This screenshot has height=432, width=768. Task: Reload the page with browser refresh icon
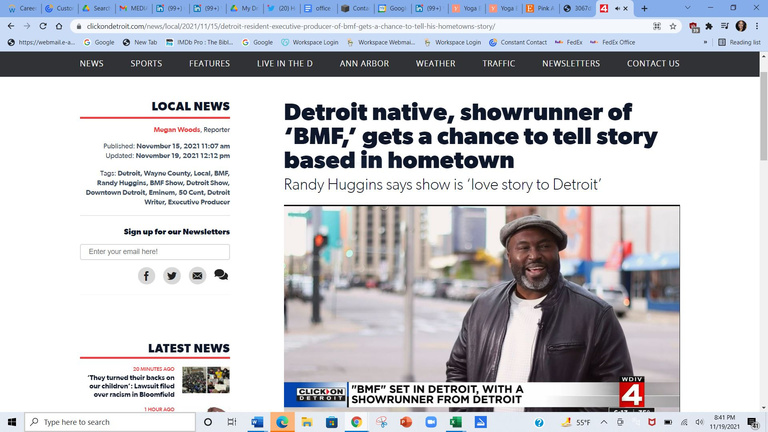[x=46, y=25]
